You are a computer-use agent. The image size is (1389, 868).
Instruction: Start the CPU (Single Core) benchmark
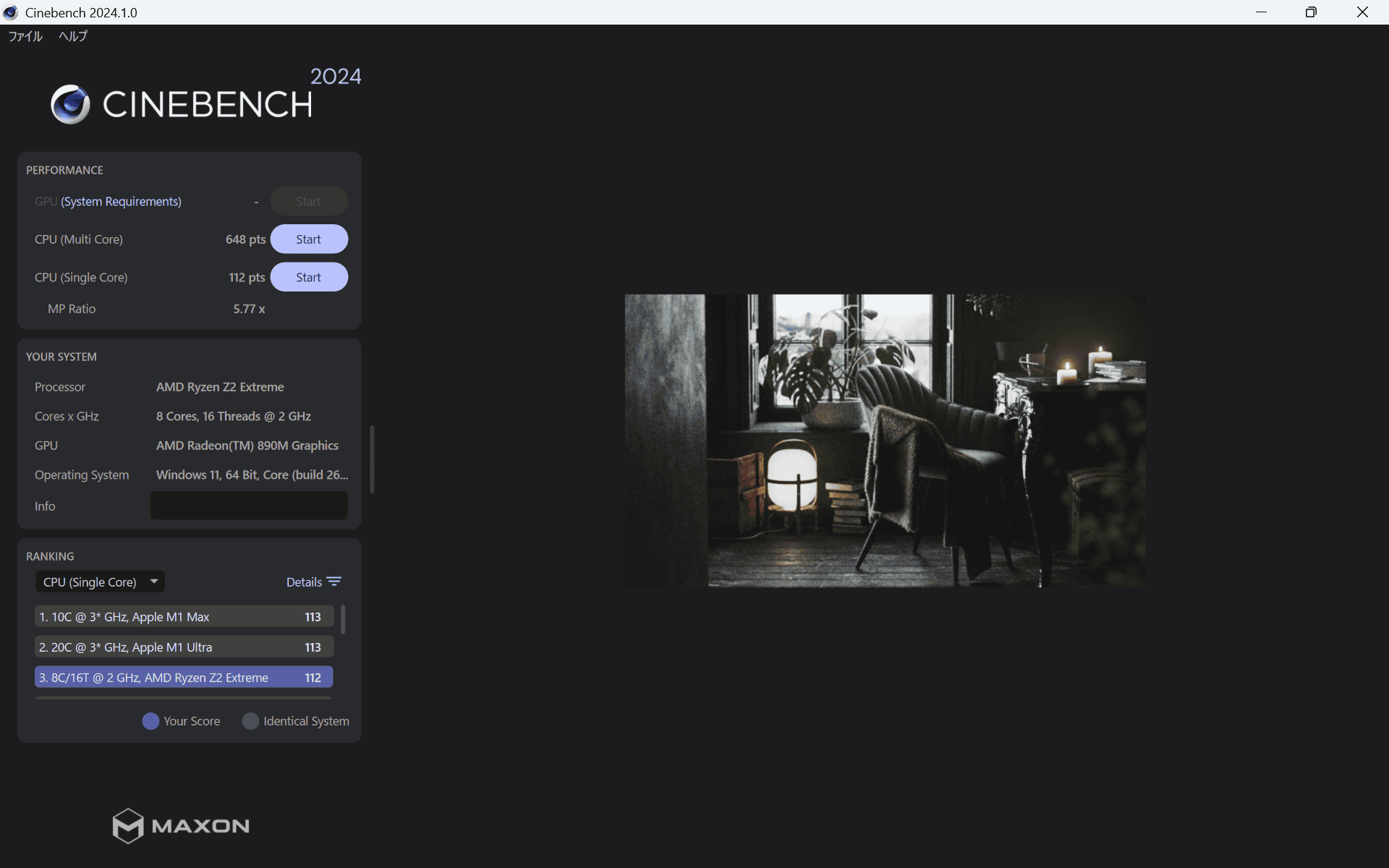(309, 276)
